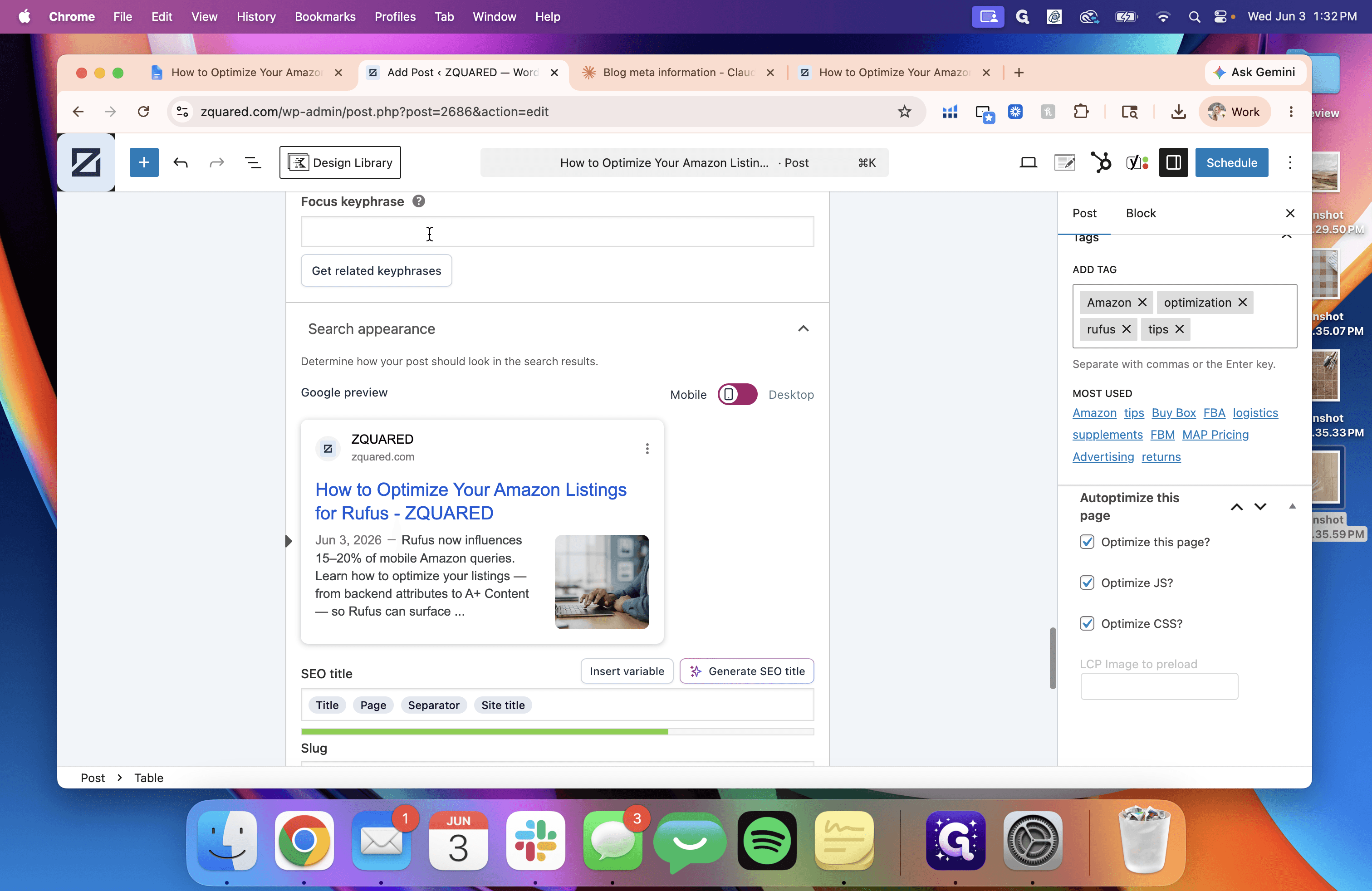Click the redo arrow icon
This screenshot has height=891, width=1372.
click(x=216, y=162)
